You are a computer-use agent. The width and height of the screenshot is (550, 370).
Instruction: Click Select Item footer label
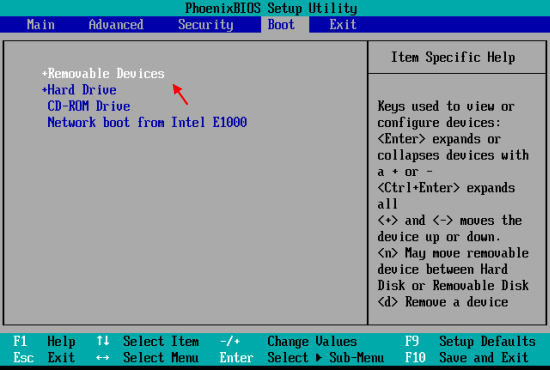(161, 341)
